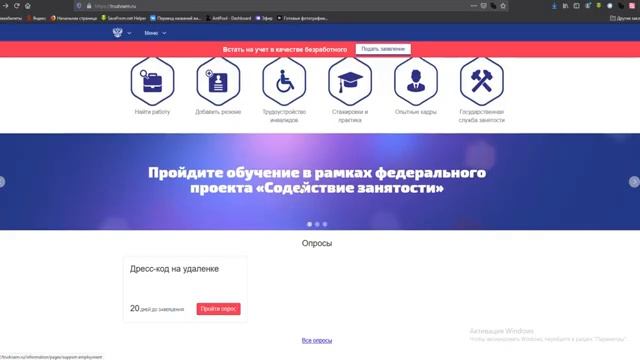This screenshot has width=640, height=360.
Task: Open the AntPool - Dashboard bookmark
Action: pyautogui.click(x=229, y=18)
